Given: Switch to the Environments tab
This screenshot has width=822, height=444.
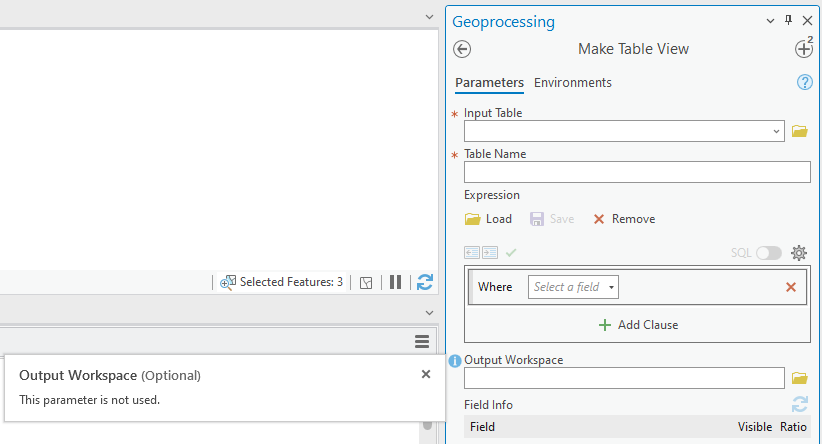Looking at the screenshot, I should pyautogui.click(x=573, y=83).
